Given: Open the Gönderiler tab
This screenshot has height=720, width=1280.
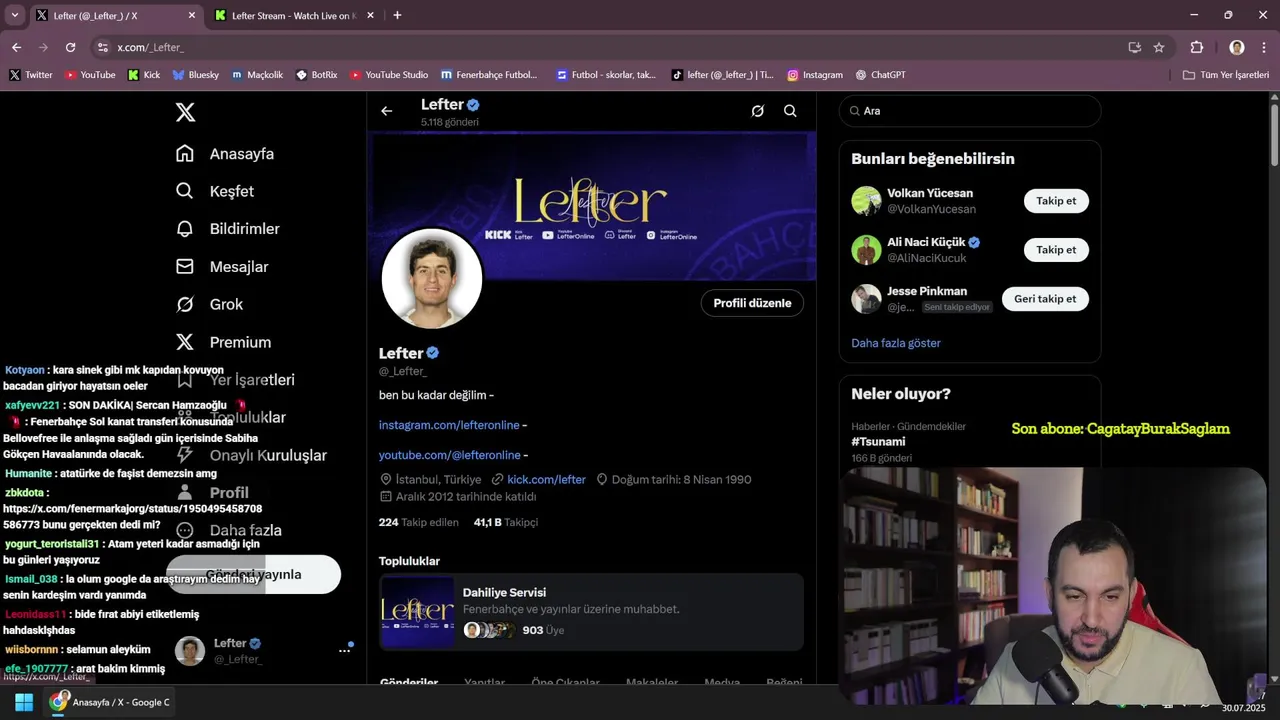Looking at the screenshot, I should point(409,682).
